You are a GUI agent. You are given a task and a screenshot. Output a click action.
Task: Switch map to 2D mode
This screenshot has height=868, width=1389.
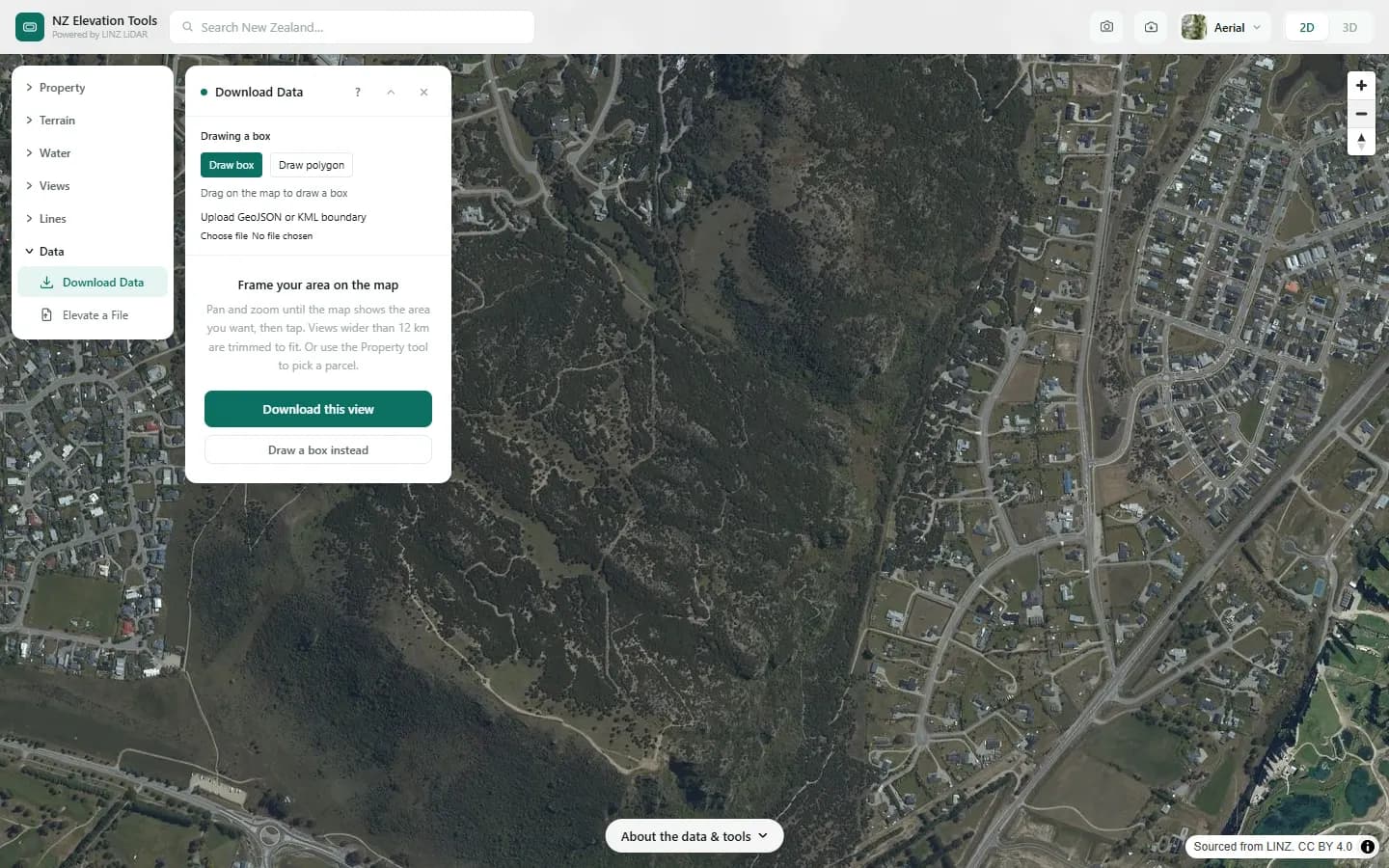click(1307, 27)
